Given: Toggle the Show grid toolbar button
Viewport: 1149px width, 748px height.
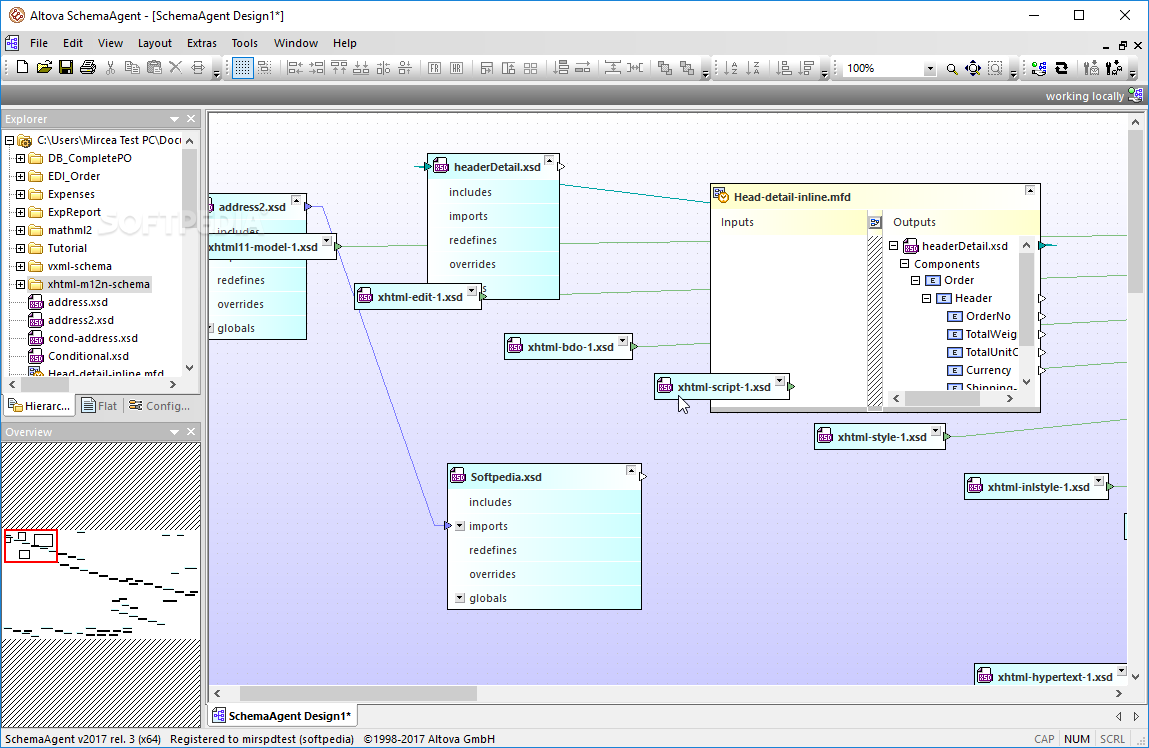Looking at the screenshot, I should [x=243, y=68].
